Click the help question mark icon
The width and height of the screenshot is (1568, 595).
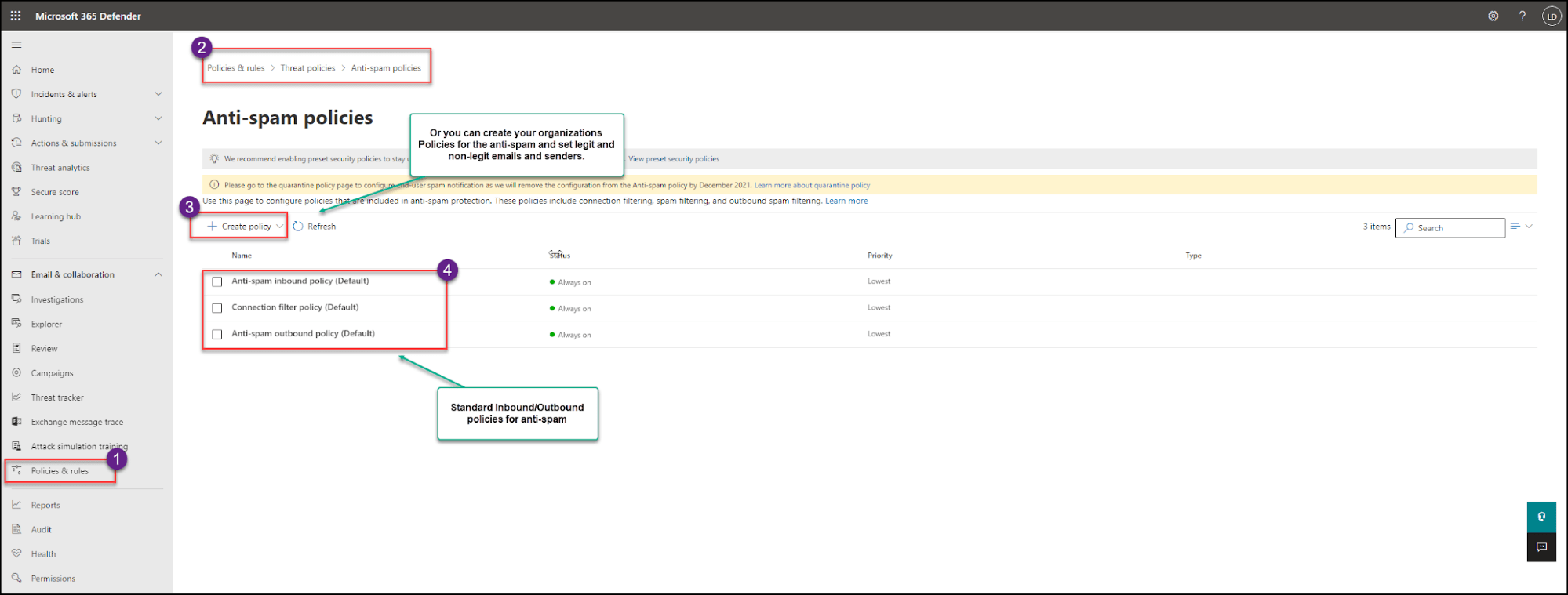[1523, 16]
